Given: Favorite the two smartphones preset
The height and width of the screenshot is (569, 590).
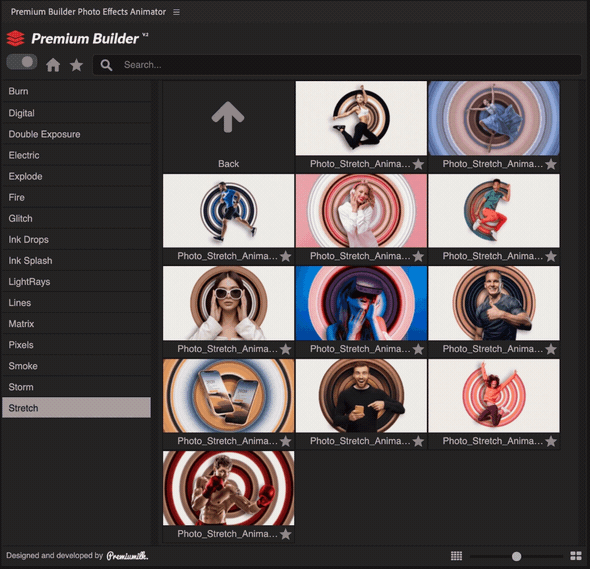Looking at the screenshot, I should tap(286, 441).
